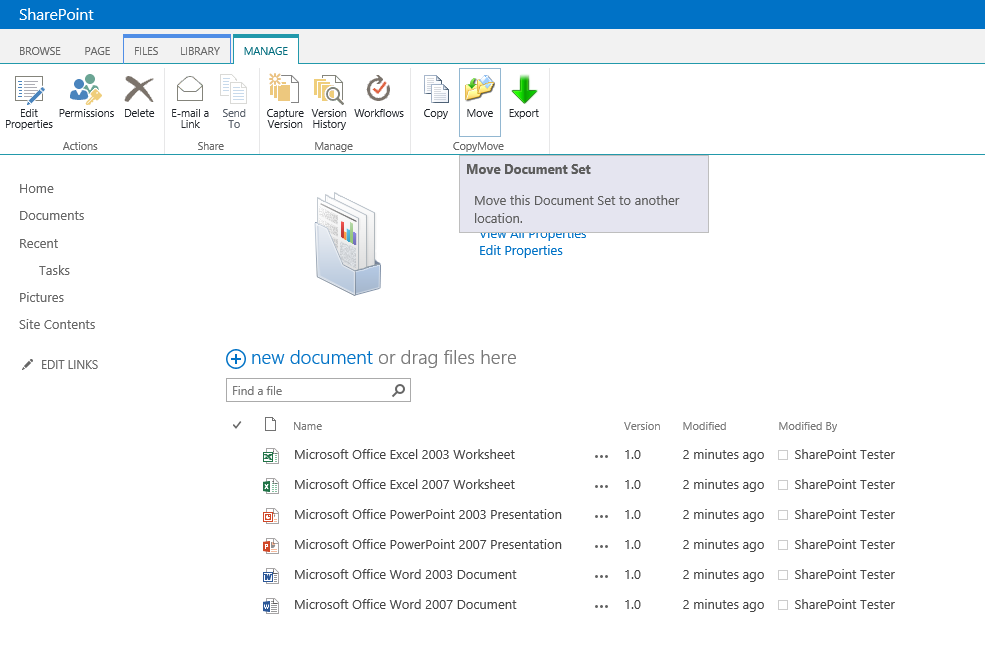The height and width of the screenshot is (660, 985).
Task: Click the PowerPoint 2007 Presentation file icon
Action: pyautogui.click(x=271, y=545)
